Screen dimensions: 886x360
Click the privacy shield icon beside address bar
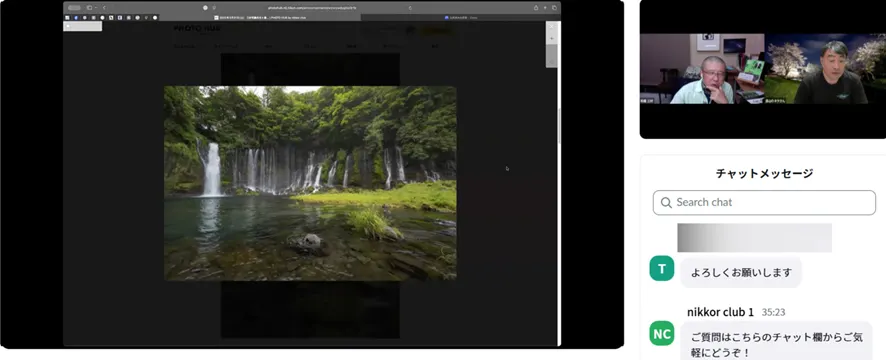click(x=214, y=8)
